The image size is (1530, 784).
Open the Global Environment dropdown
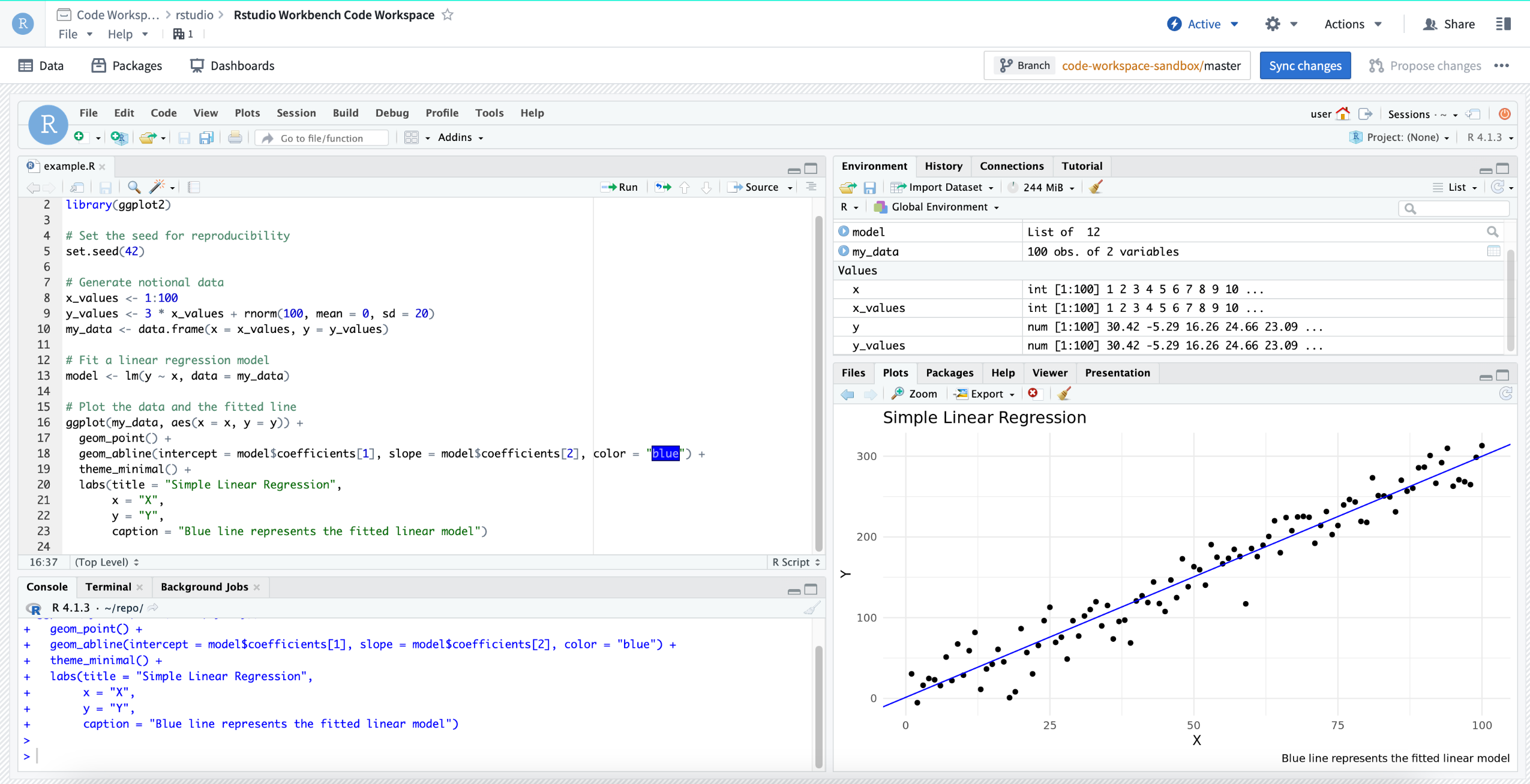coord(936,207)
